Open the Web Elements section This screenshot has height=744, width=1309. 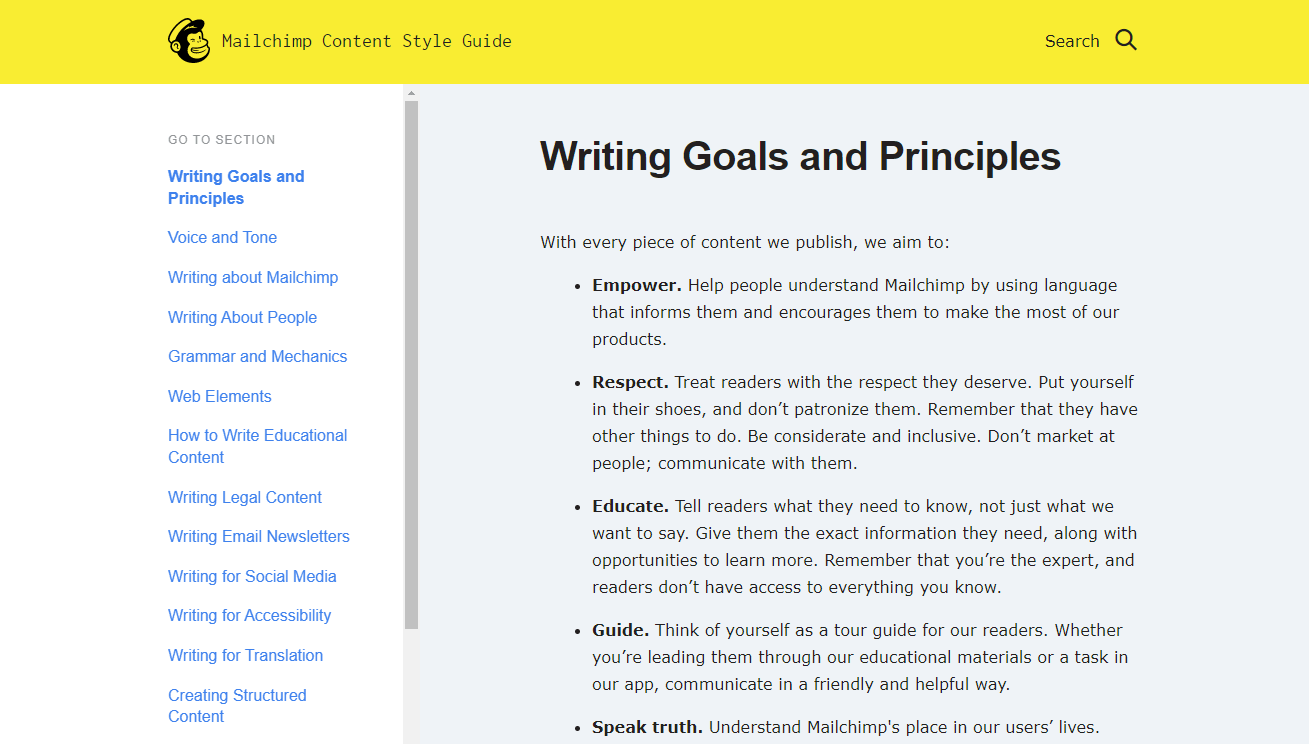tap(219, 396)
